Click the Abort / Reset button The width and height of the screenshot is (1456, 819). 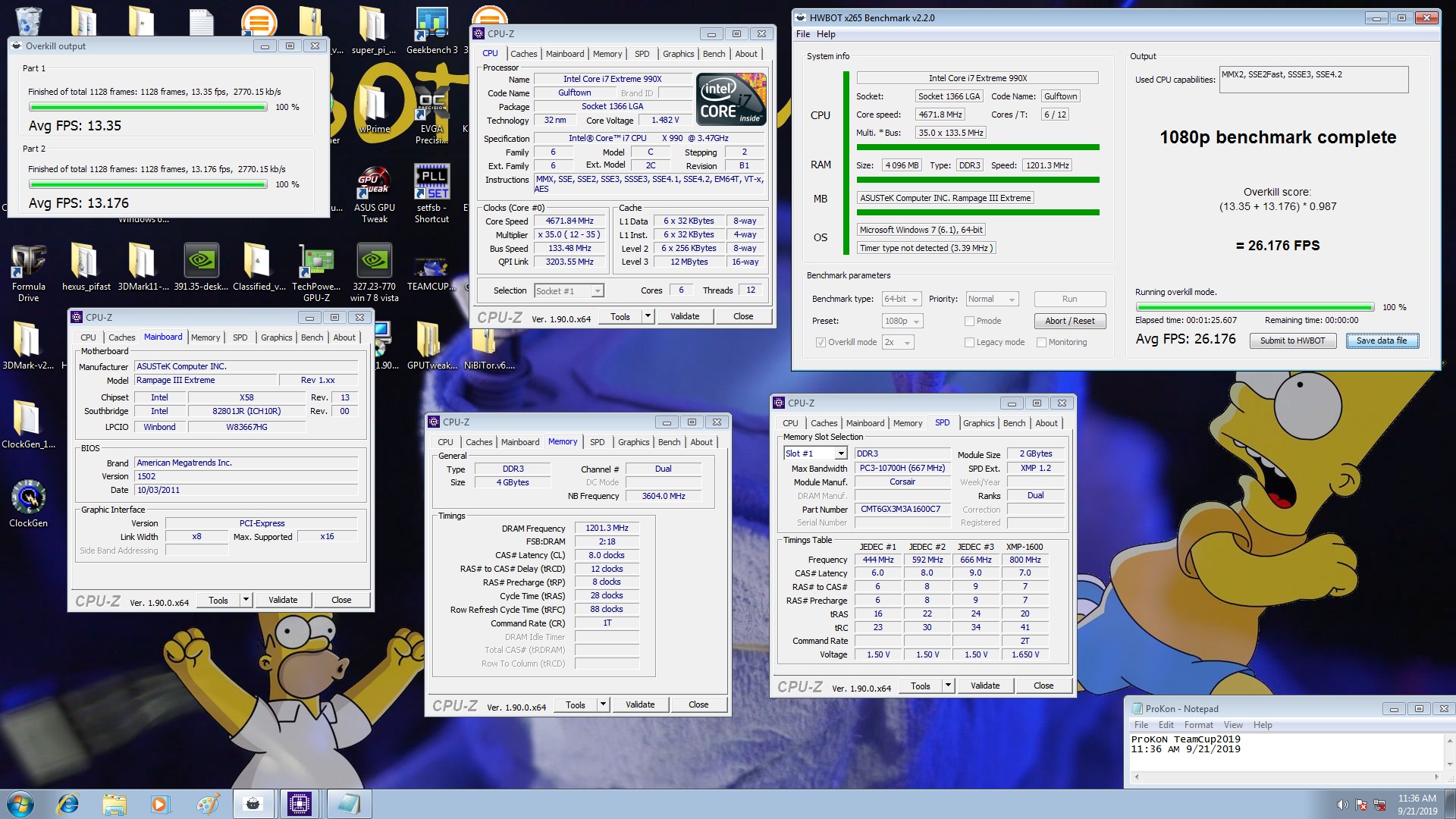coord(1070,321)
